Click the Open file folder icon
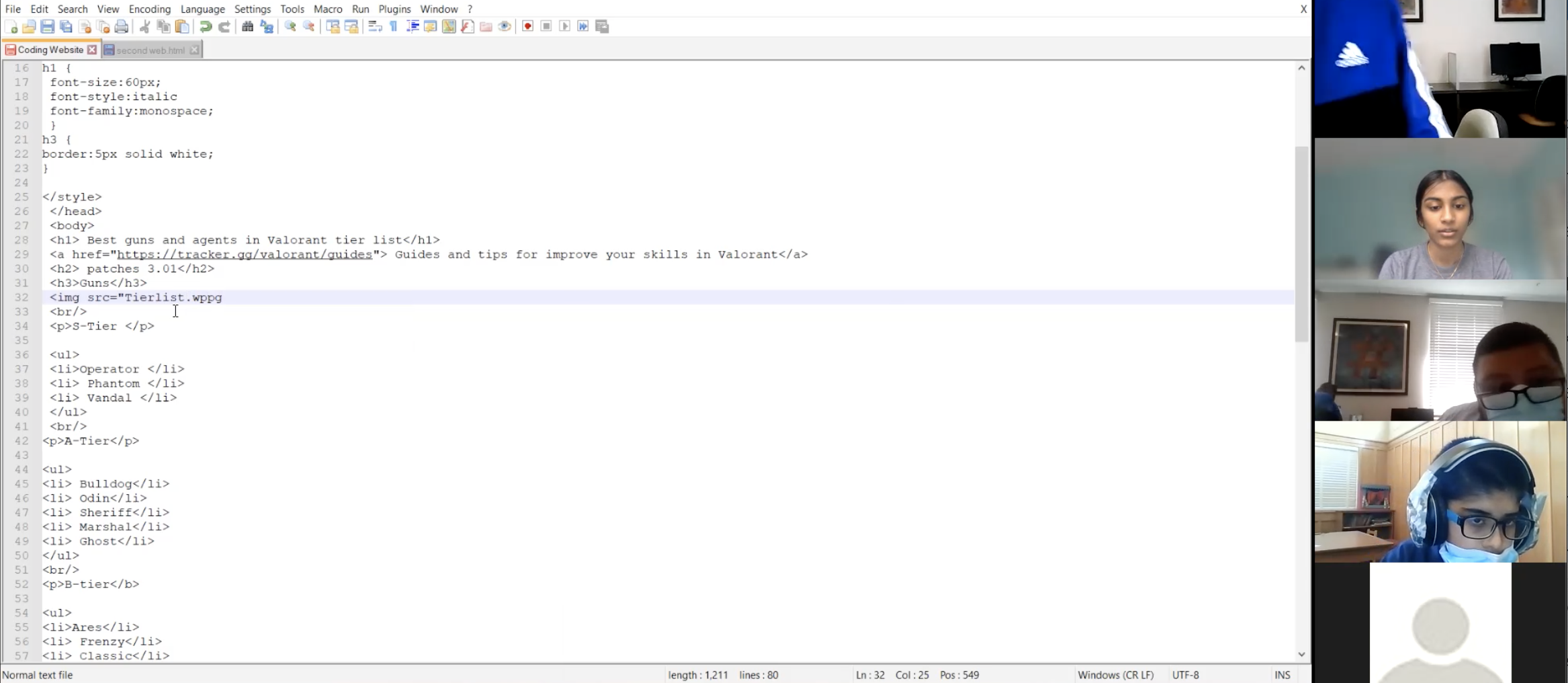This screenshot has width=1568, height=683. 29,26
